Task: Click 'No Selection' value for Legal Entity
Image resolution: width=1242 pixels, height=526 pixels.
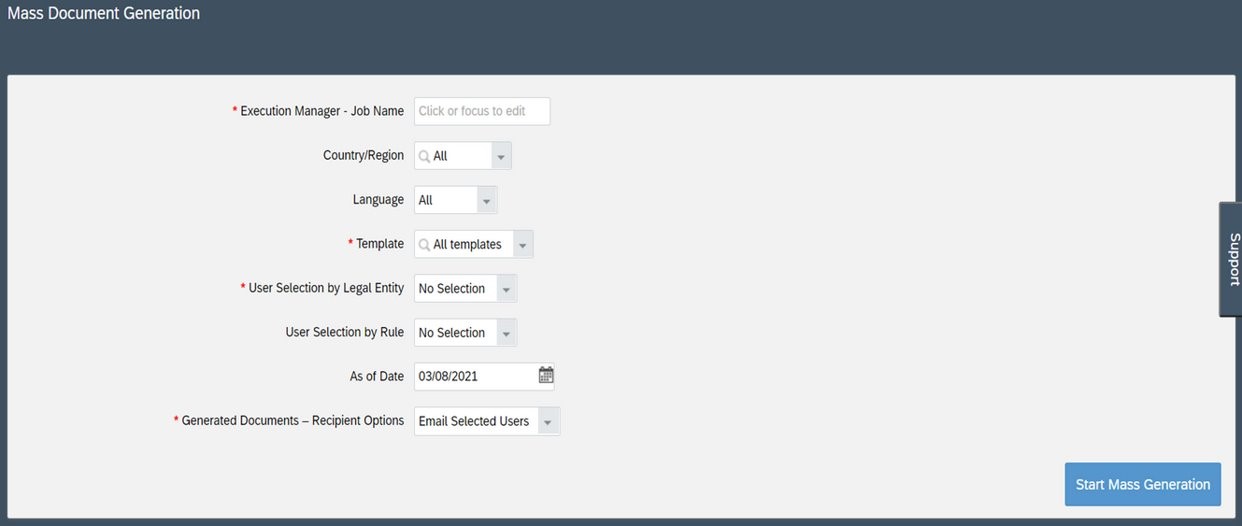Action: pos(452,289)
